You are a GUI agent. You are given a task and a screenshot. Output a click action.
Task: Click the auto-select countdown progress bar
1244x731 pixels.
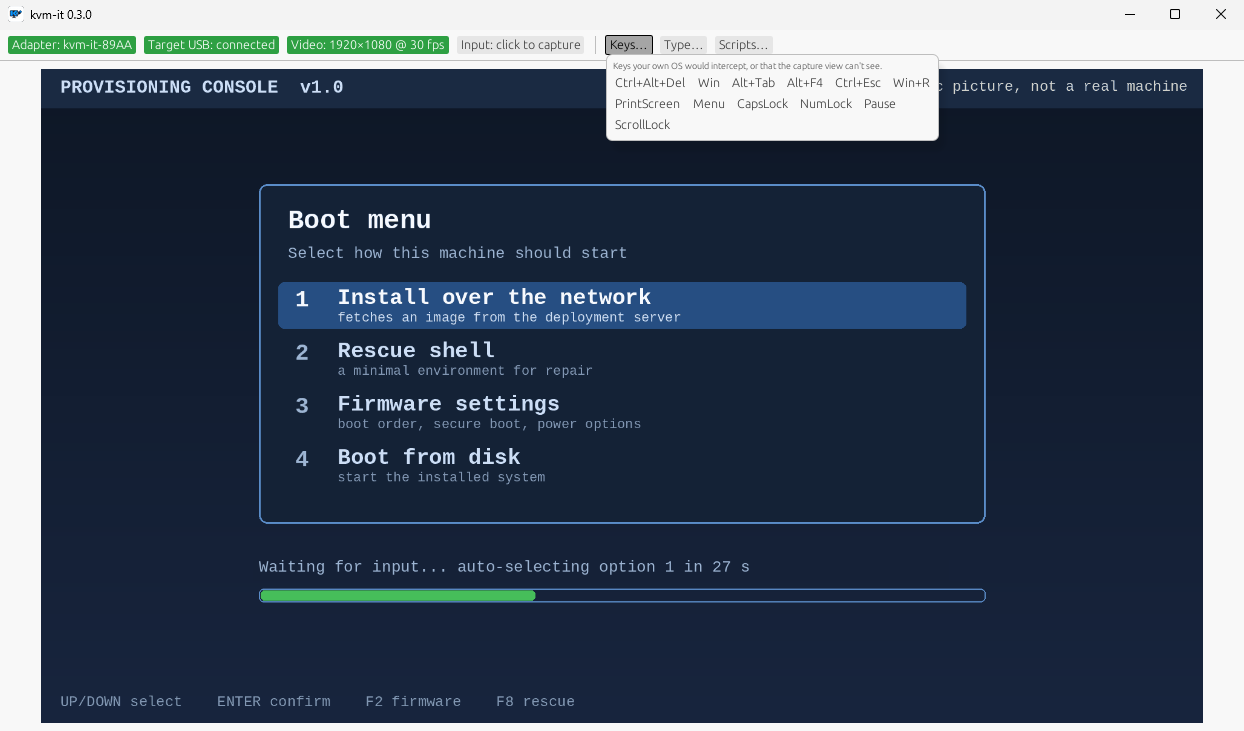point(622,596)
